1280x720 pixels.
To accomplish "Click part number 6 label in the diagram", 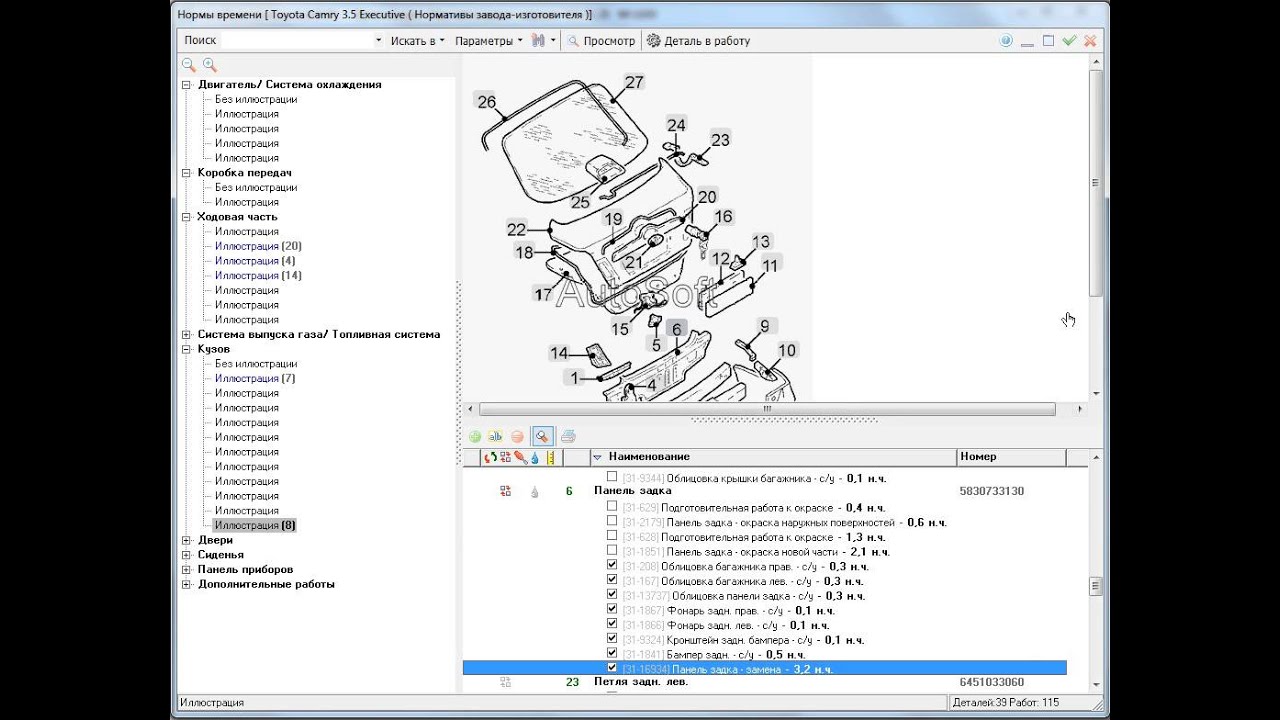I will [x=676, y=330].
